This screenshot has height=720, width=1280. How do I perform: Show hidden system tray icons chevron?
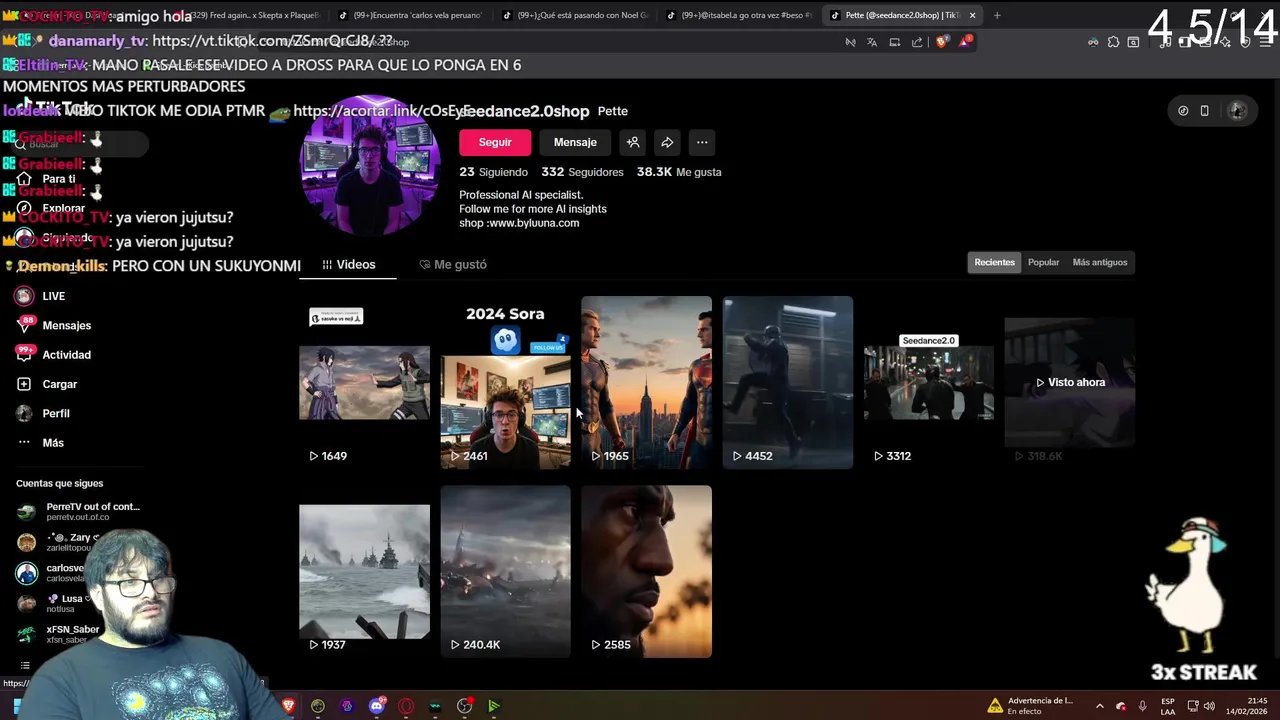[x=1099, y=706]
